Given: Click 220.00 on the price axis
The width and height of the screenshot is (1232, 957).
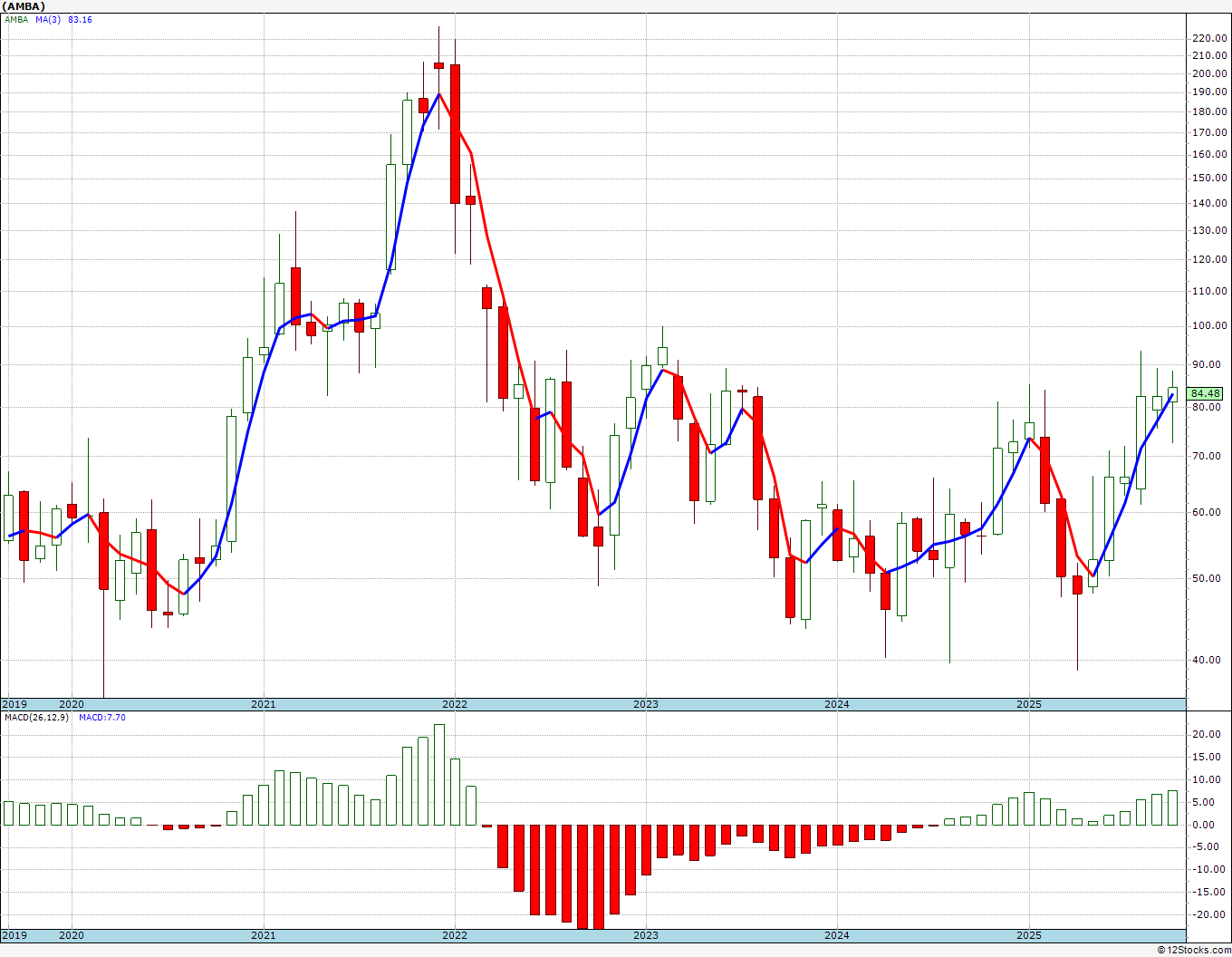Looking at the screenshot, I should (x=1210, y=38).
